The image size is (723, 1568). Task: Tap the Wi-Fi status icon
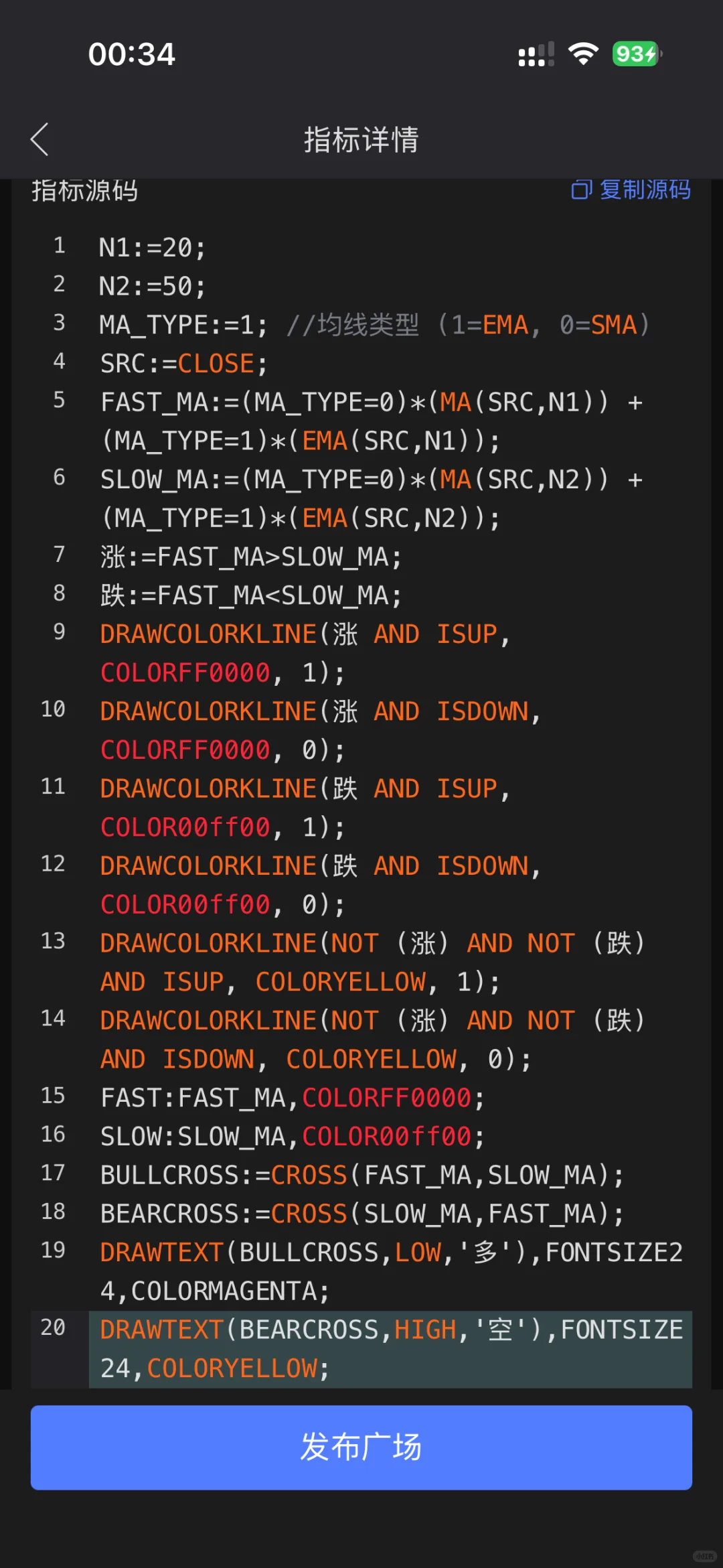[x=583, y=54]
